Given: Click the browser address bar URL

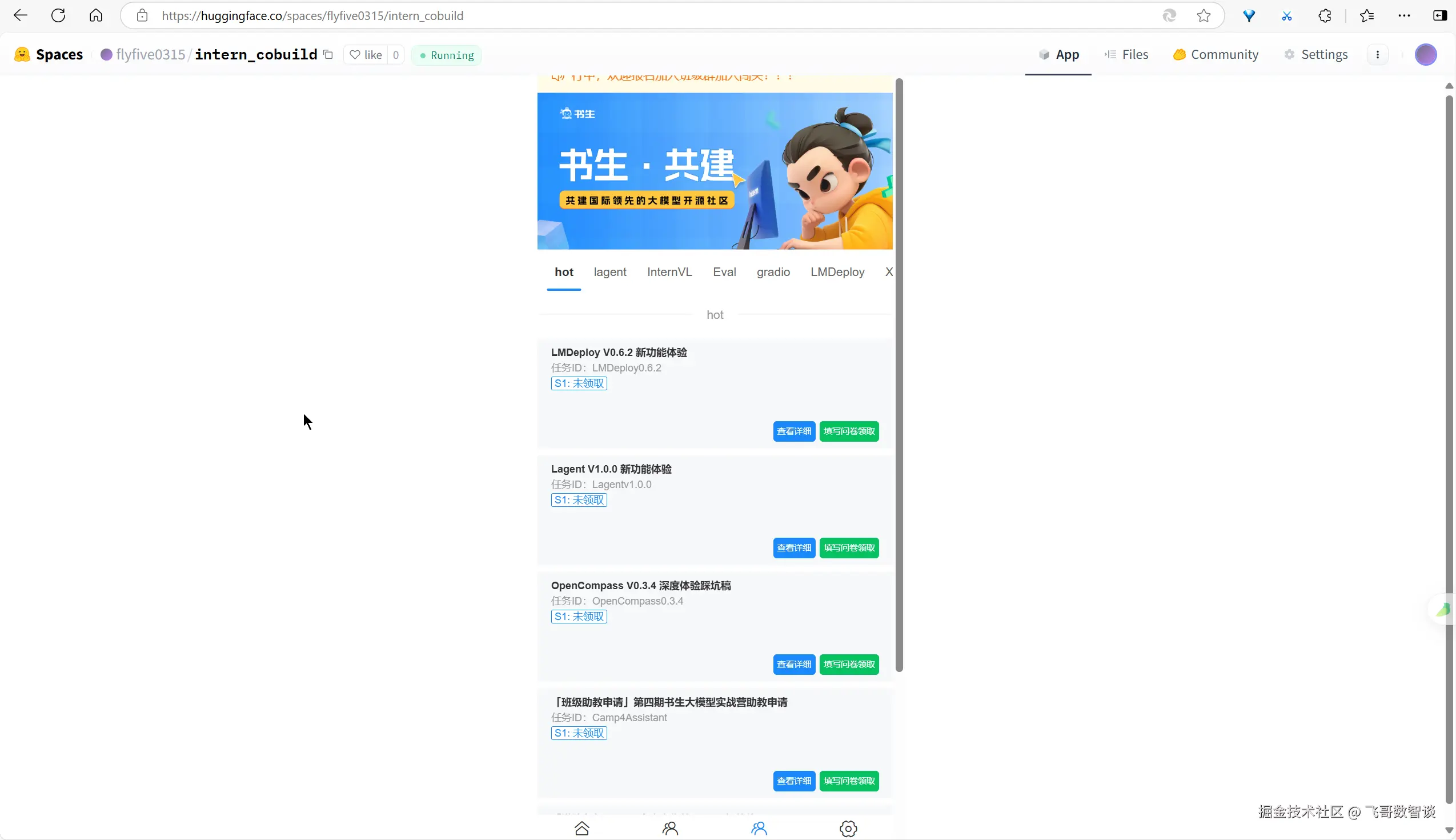Looking at the screenshot, I should (312, 15).
